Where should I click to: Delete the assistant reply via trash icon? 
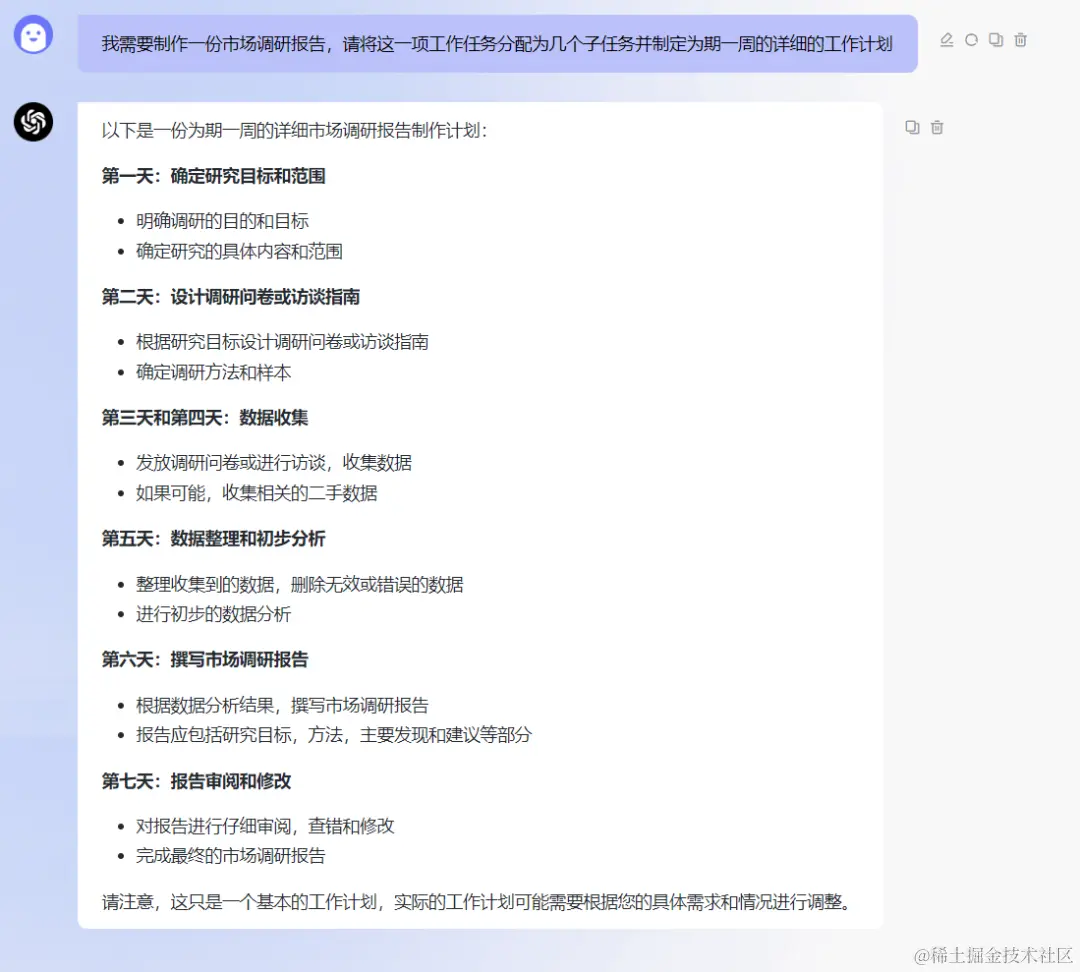[937, 127]
